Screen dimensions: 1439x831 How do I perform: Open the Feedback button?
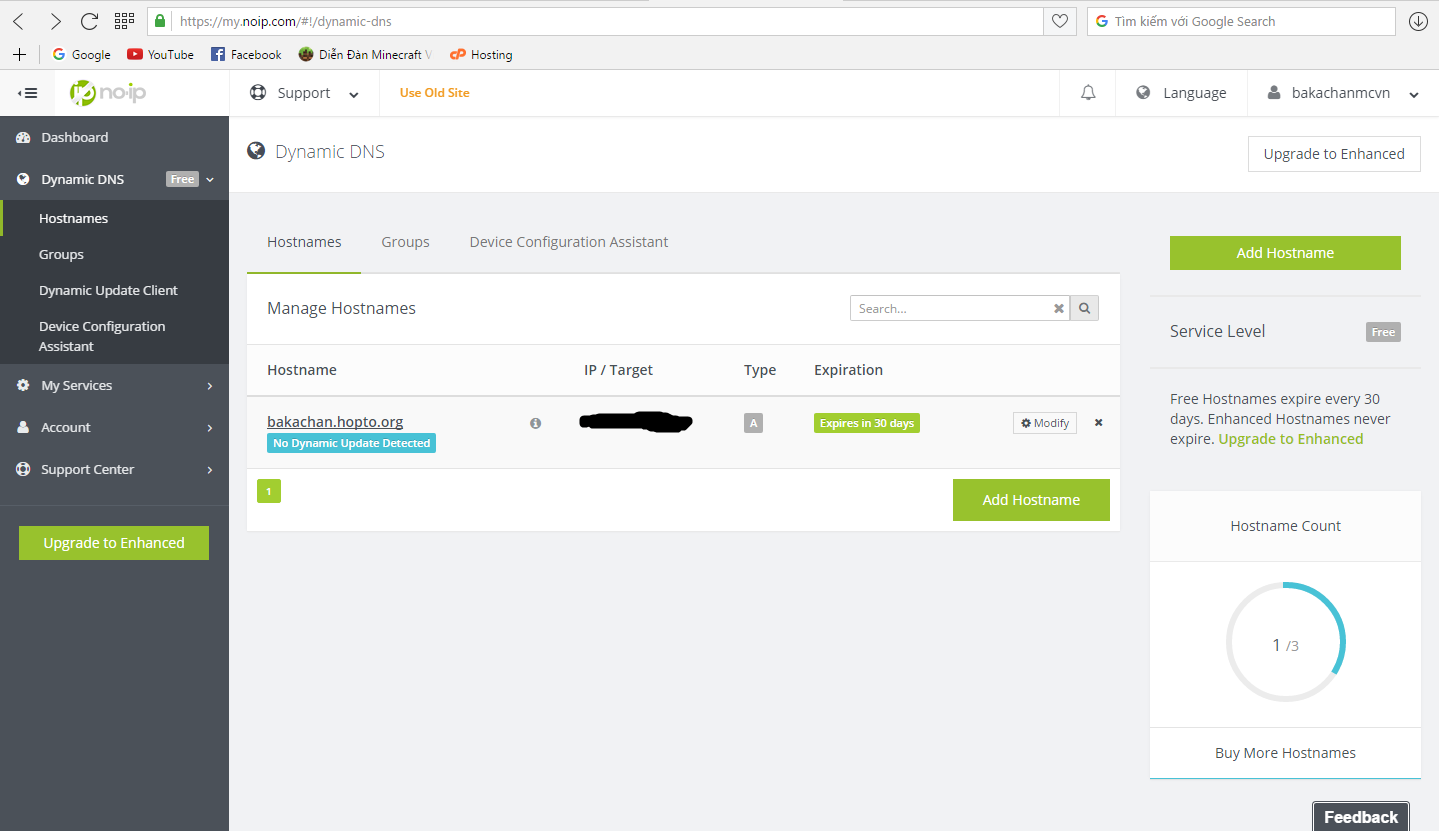pos(1360,817)
